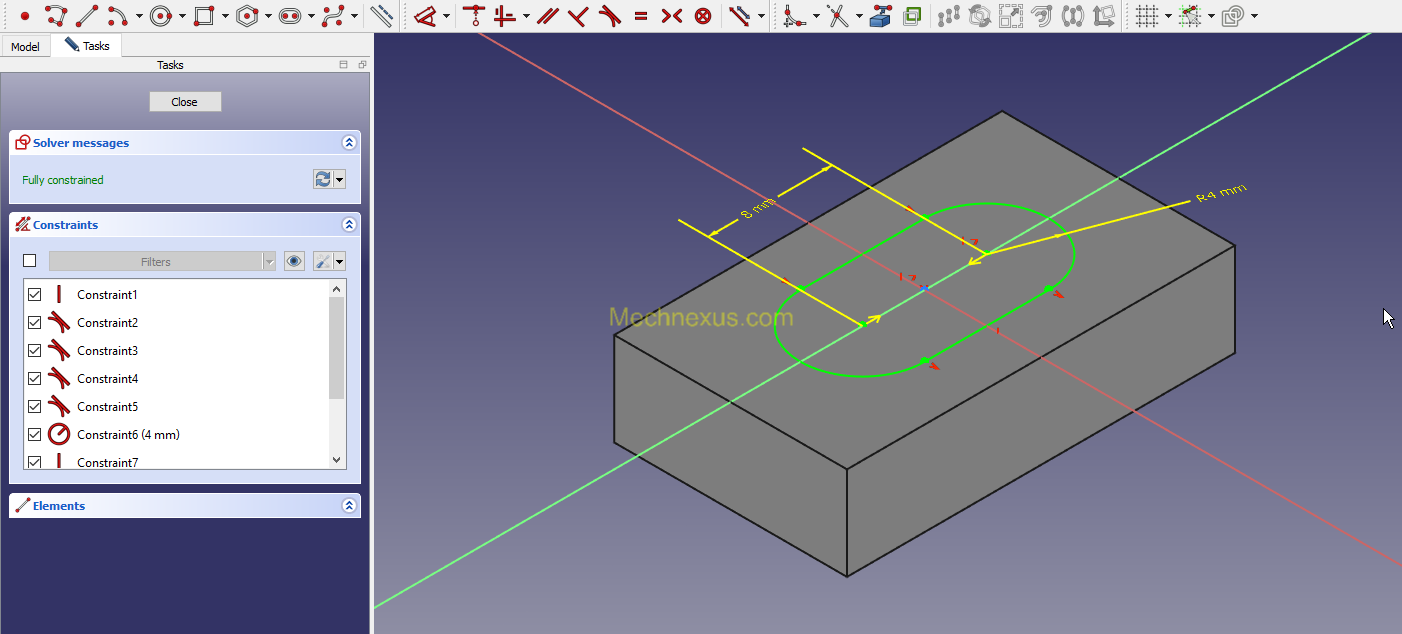Select the Create Arc tool

117,16
